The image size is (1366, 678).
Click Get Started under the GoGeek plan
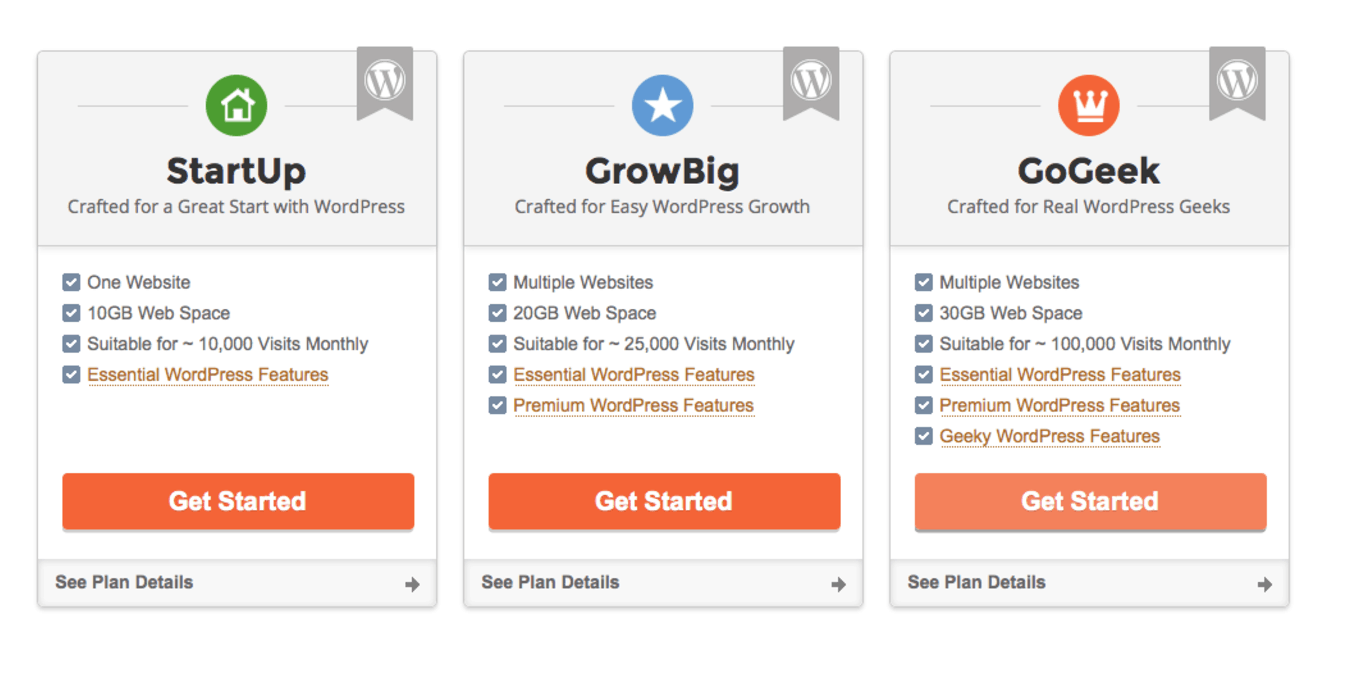click(1090, 501)
